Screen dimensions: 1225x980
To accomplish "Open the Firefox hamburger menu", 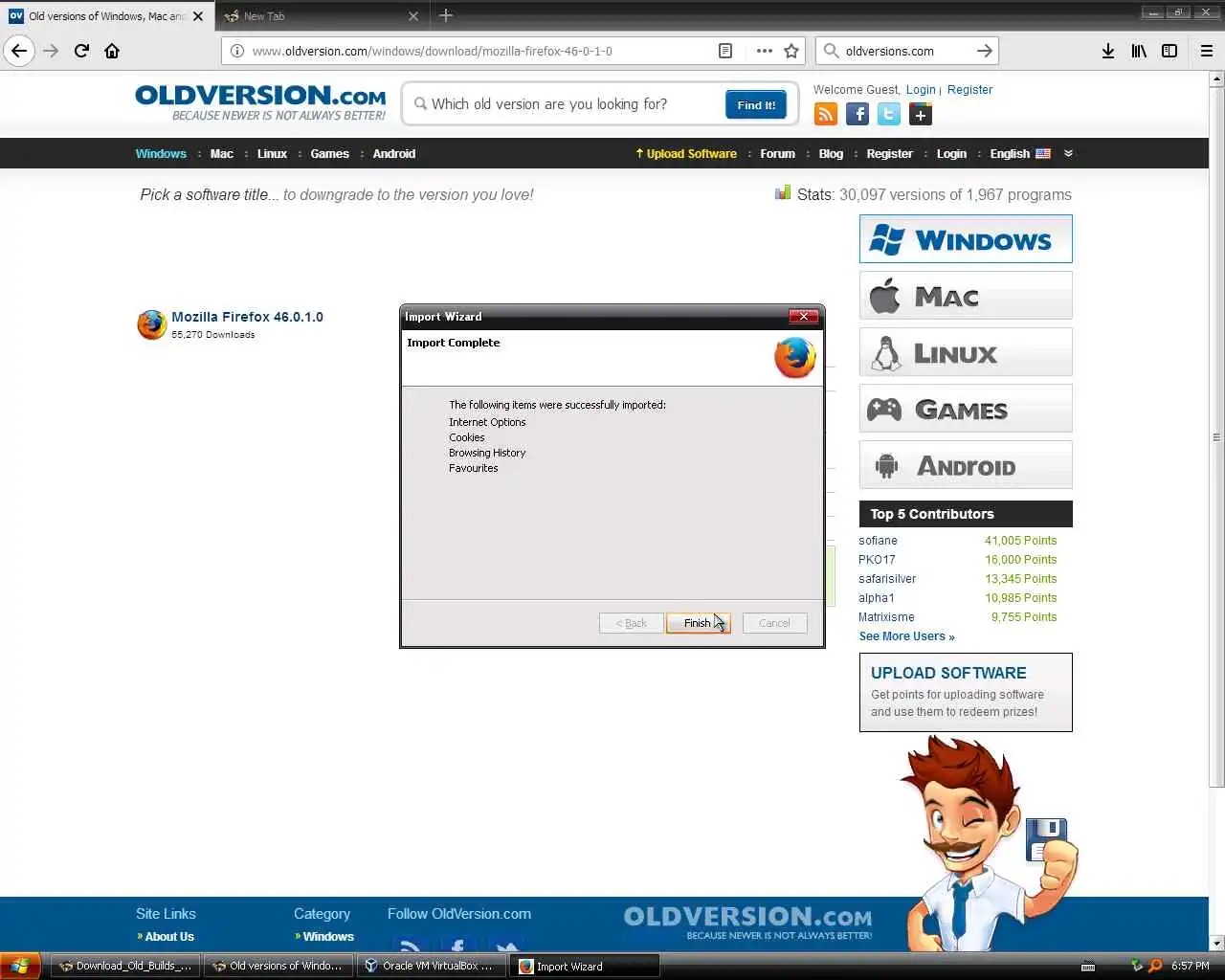I will (x=1206, y=51).
